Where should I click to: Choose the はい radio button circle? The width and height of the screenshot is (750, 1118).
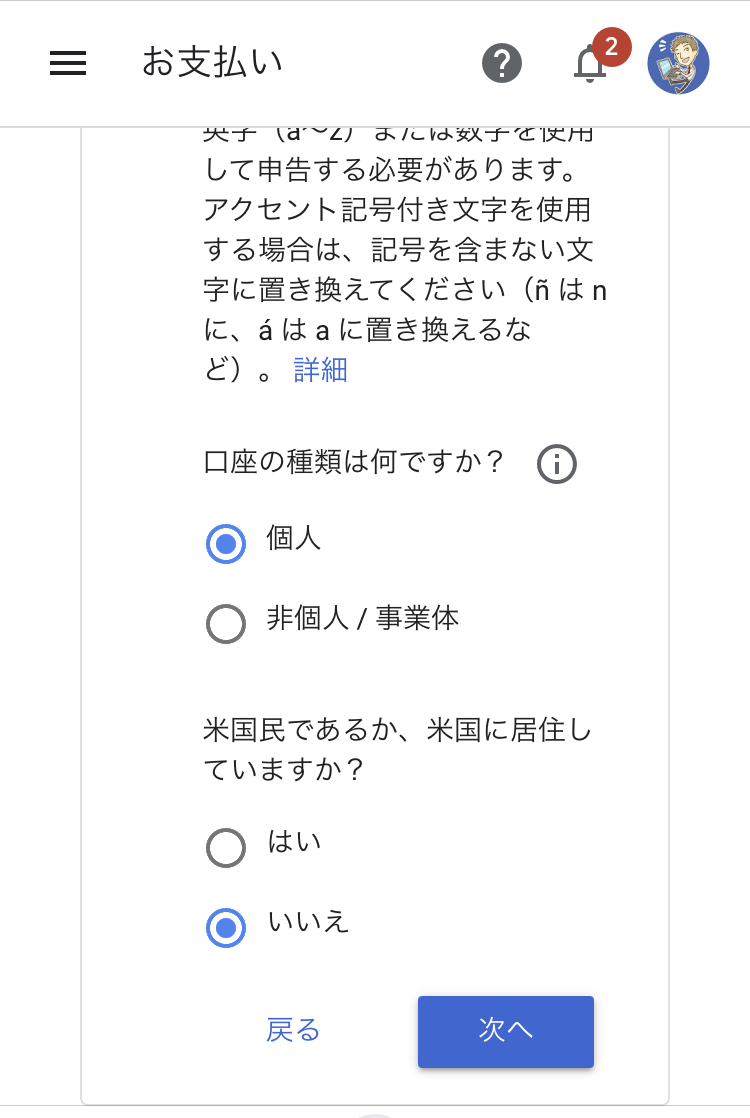[226, 848]
